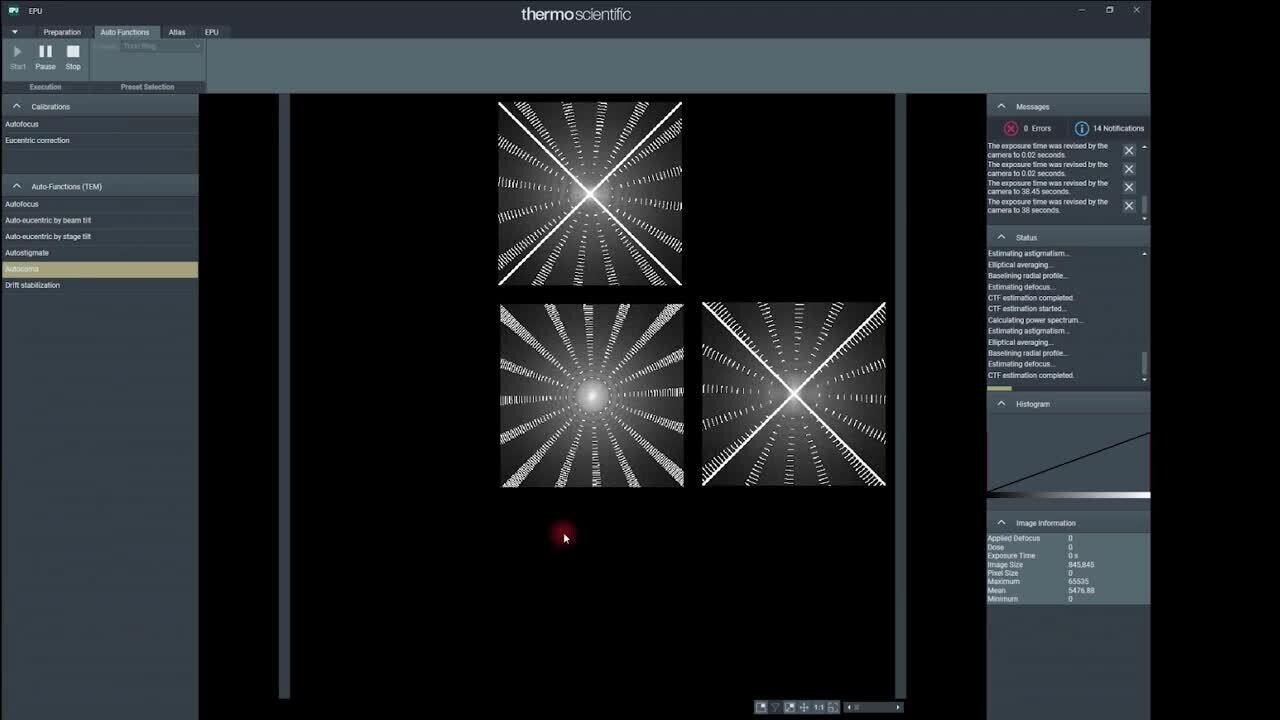
Task: Click the pan/move crosshair icon
Action: pyautogui.click(x=804, y=707)
